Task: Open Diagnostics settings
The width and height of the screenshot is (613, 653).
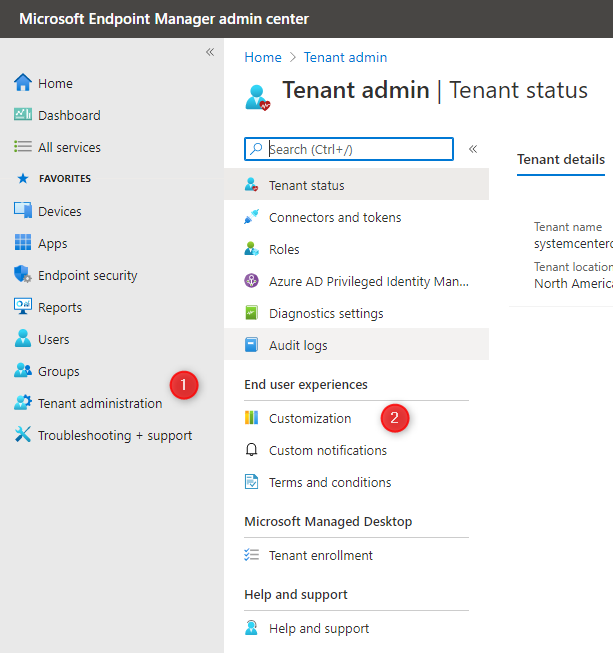Action: pyautogui.click(x=356, y=313)
